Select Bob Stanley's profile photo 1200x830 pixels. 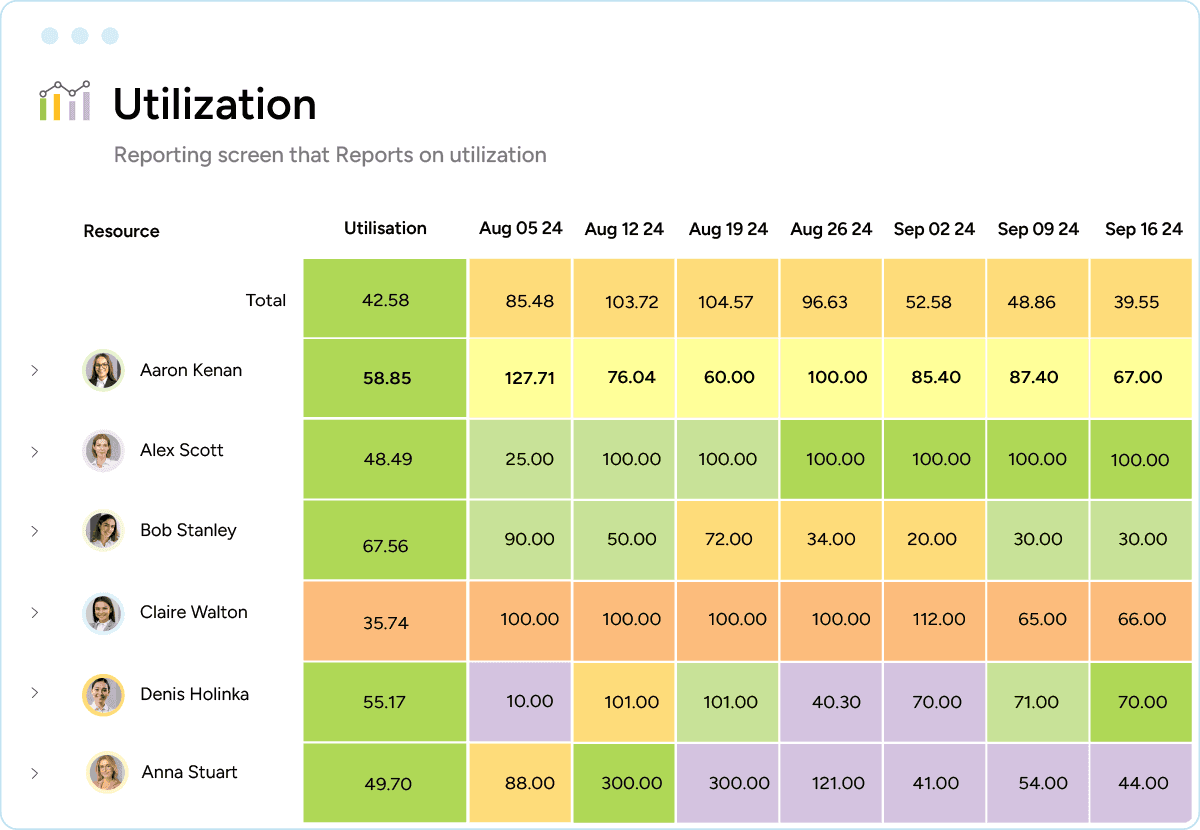pos(103,531)
